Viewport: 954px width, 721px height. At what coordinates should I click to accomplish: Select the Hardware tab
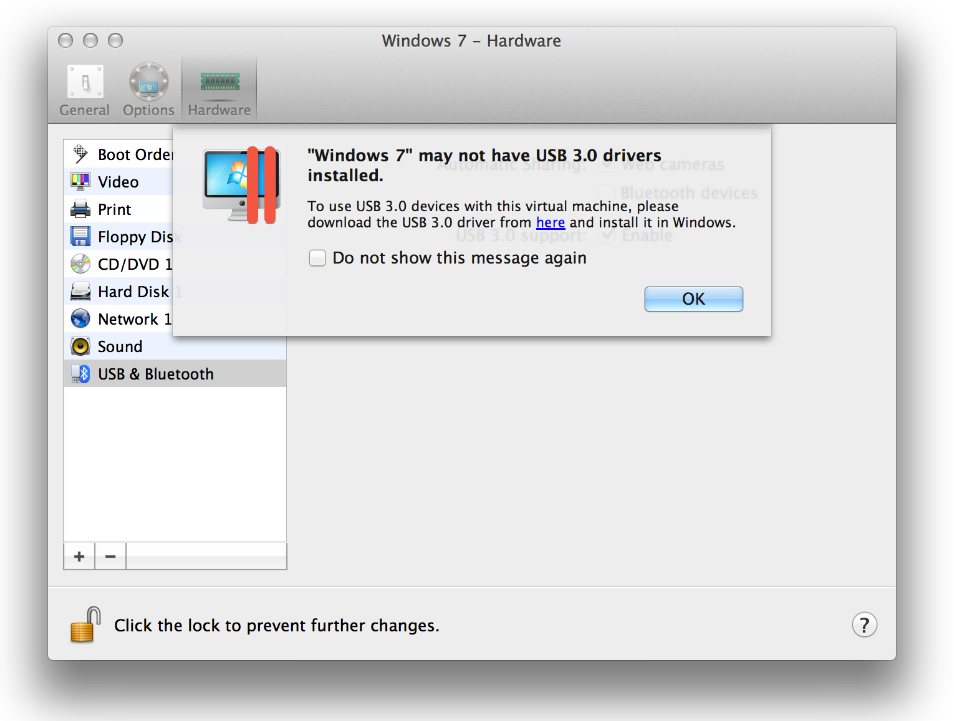[x=219, y=90]
